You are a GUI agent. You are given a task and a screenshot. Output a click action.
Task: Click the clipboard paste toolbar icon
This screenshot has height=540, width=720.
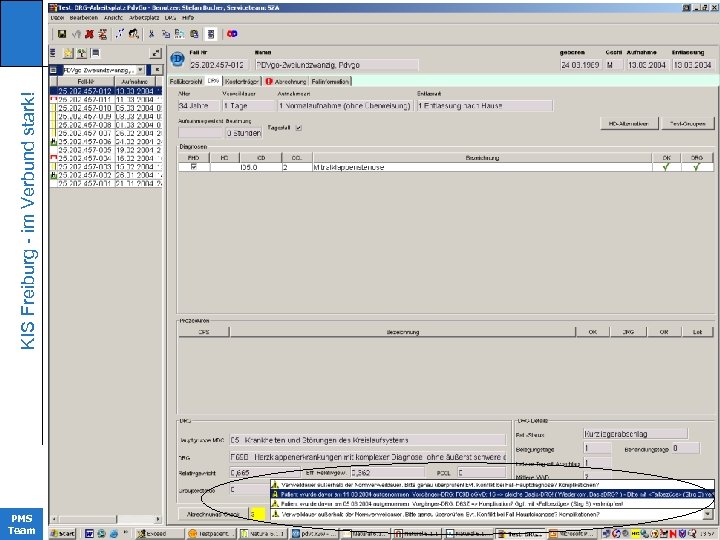pos(194,34)
